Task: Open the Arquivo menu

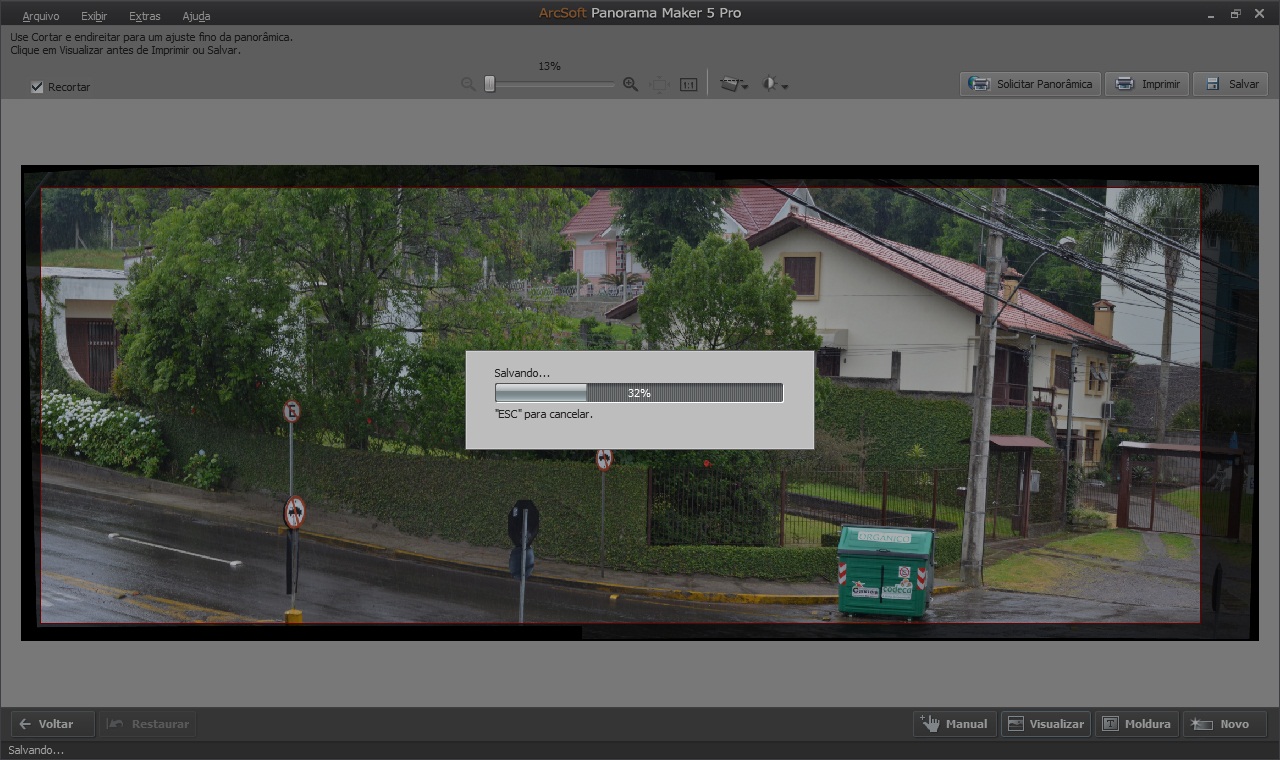Action: tap(41, 16)
